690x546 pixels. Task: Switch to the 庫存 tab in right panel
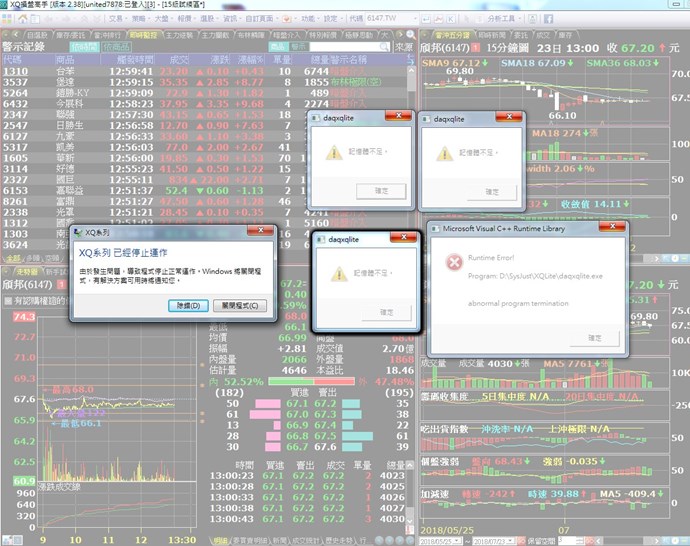coord(565,35)
